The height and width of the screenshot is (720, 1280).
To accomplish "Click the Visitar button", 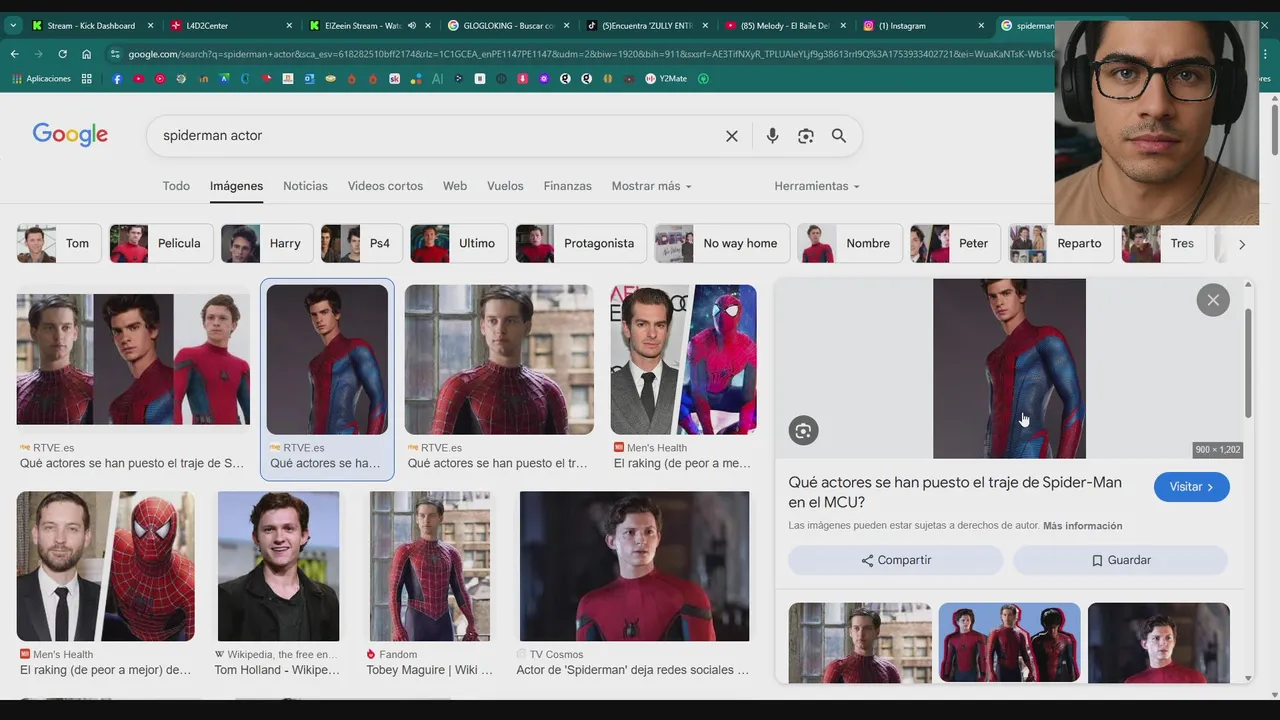I will (1191, 487).
